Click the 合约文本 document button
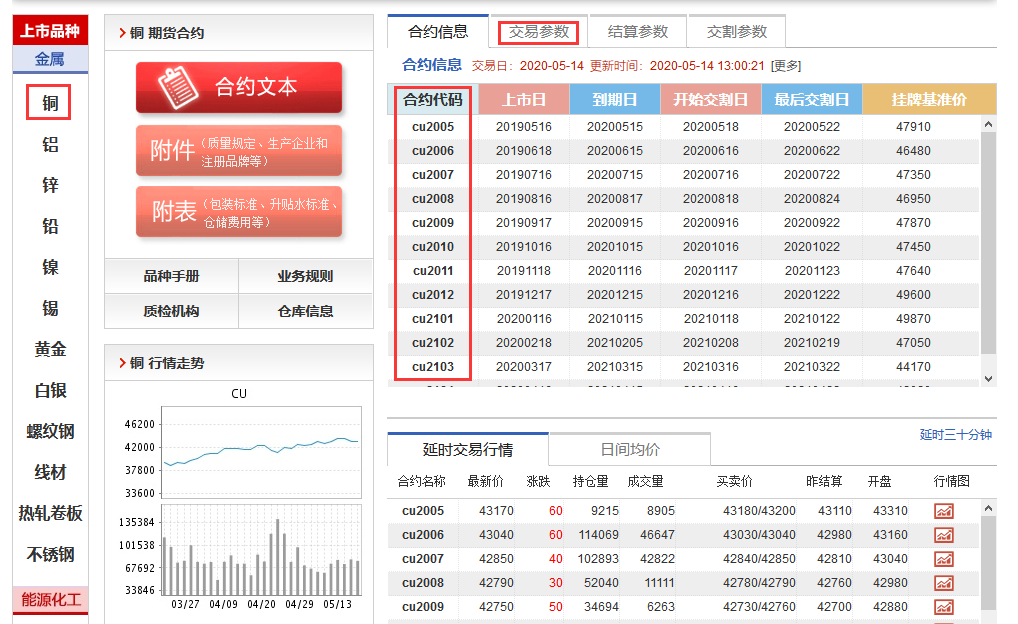Viewport: 1018px width, 624px height. coord(239,88)
